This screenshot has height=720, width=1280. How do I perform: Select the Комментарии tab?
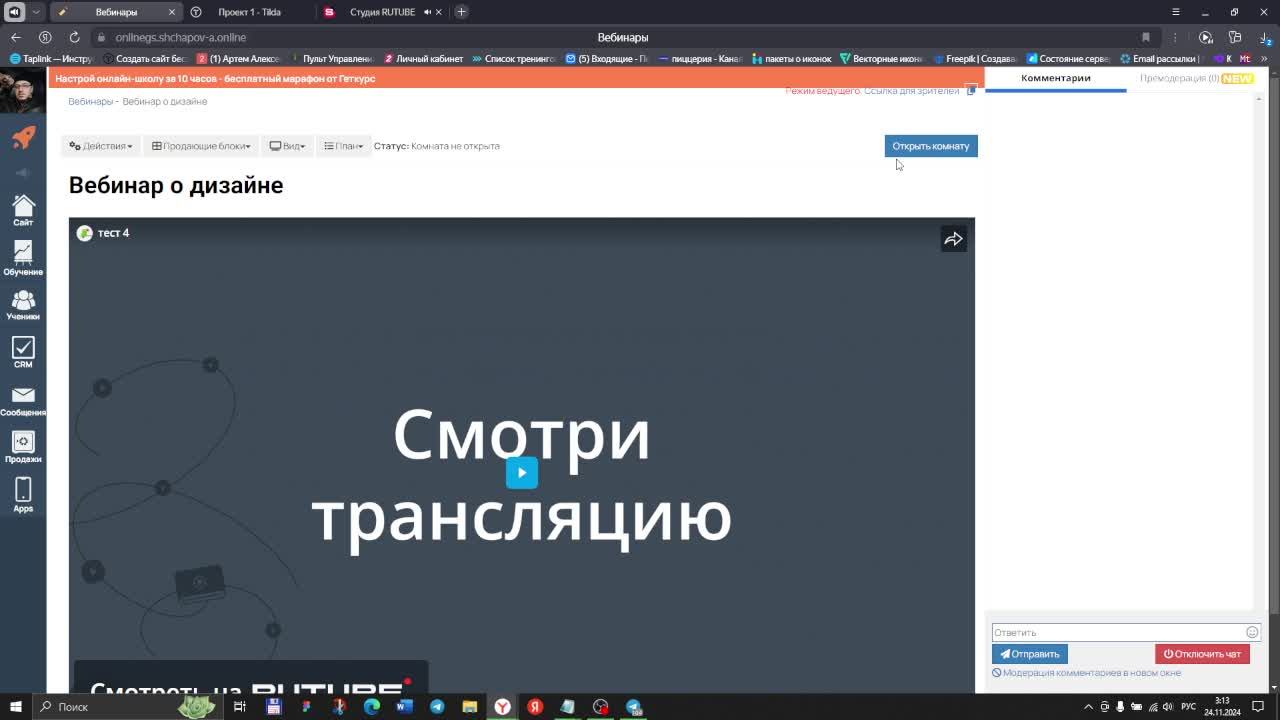tap(1055, 78)
